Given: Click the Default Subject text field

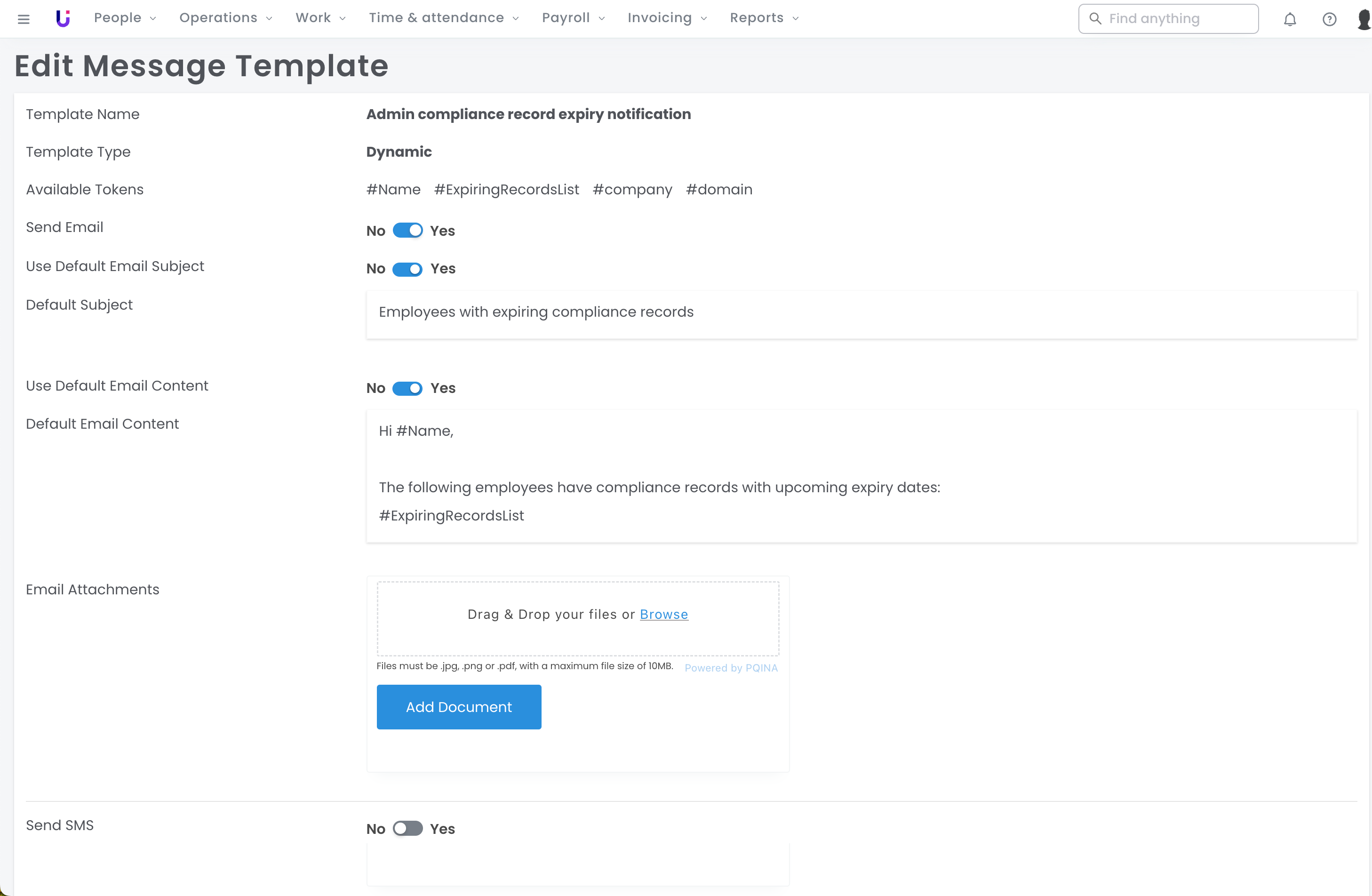Looking at the screenshot, I should coord(861,312).
